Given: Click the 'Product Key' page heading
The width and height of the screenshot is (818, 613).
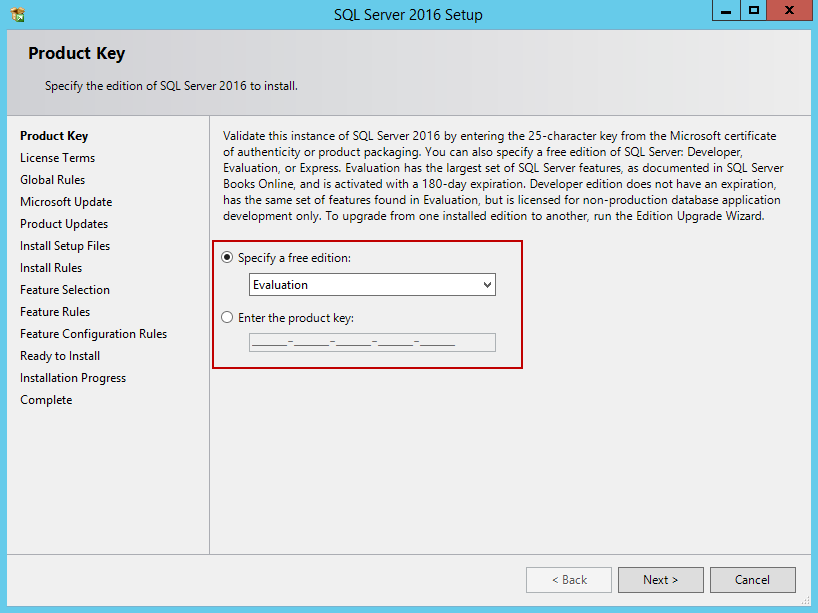Looking at the screenshot, I should coord(77,53).
